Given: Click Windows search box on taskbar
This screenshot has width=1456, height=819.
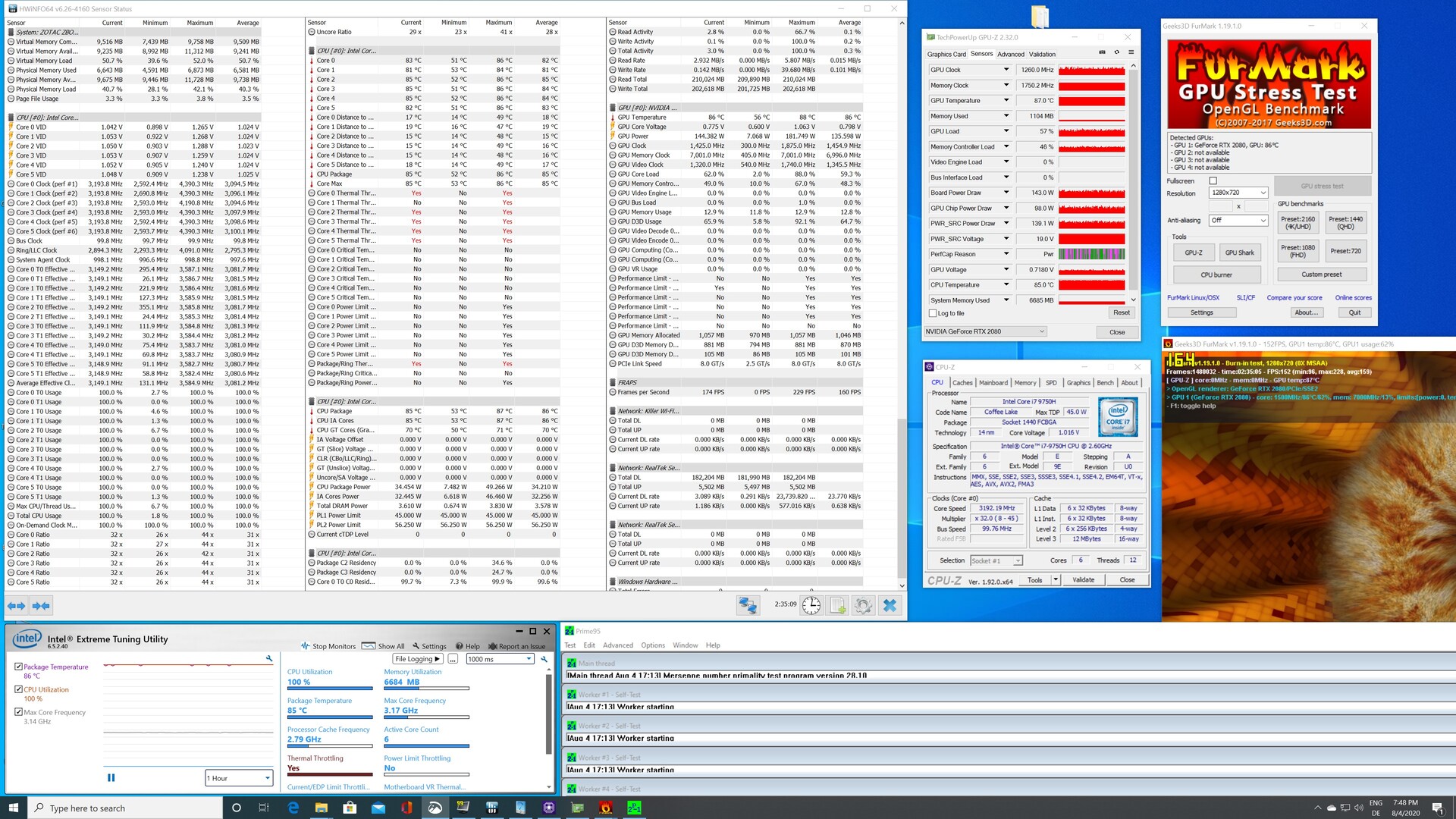Looking at the screenshot, I should (125, 808).
